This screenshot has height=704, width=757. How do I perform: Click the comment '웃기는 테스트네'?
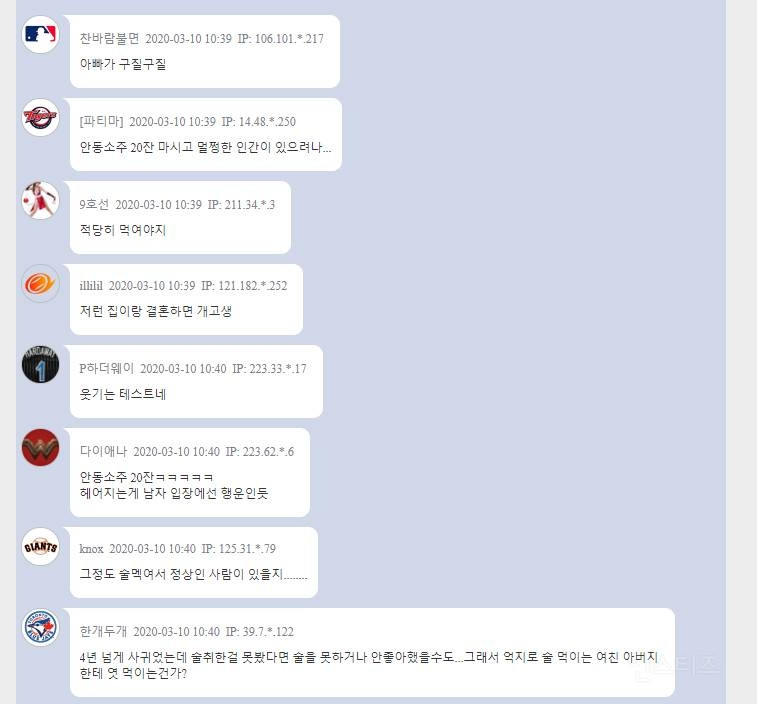pos(123,394)
